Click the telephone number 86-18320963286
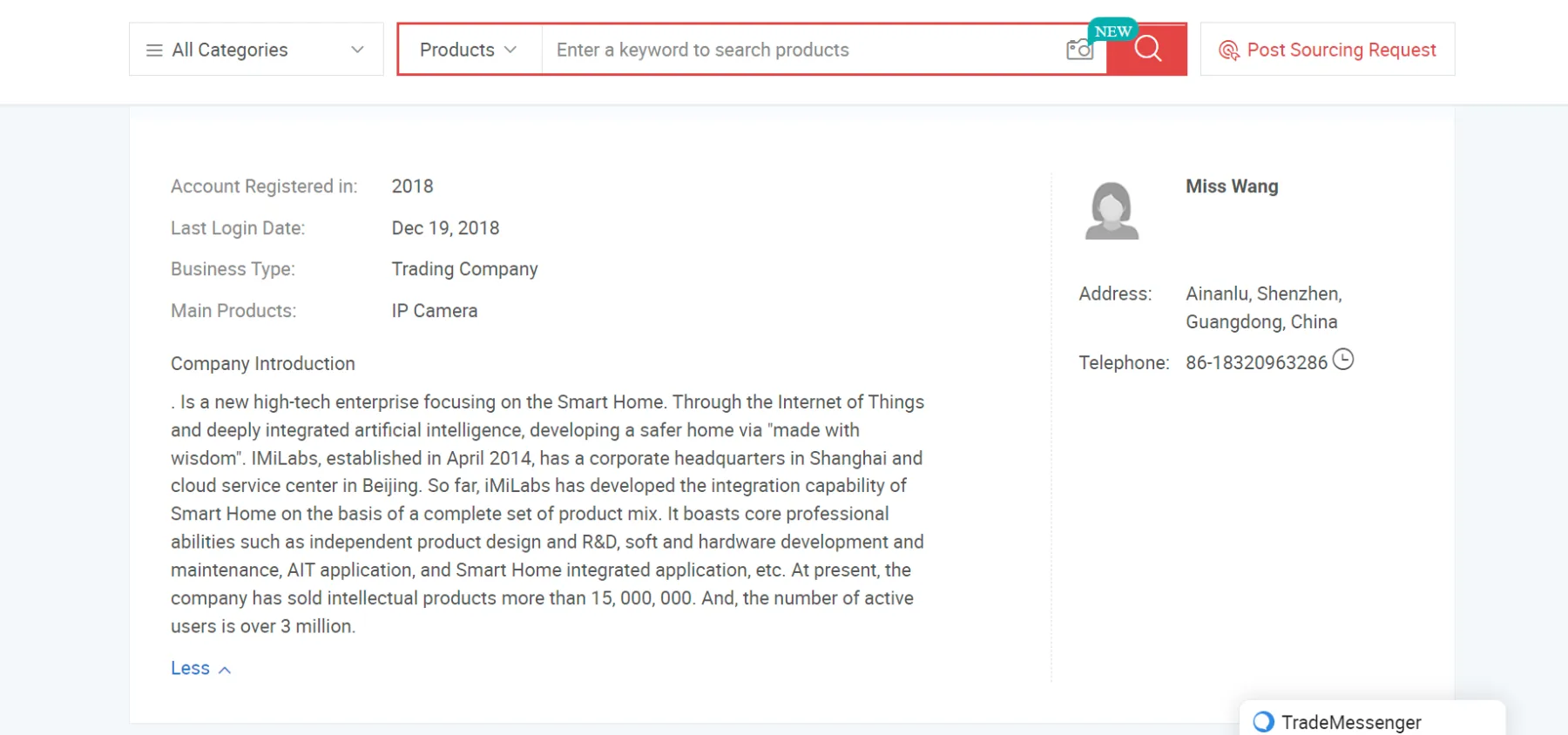Viewport: 1568px width, 735px height. [x=1256, y=362]
